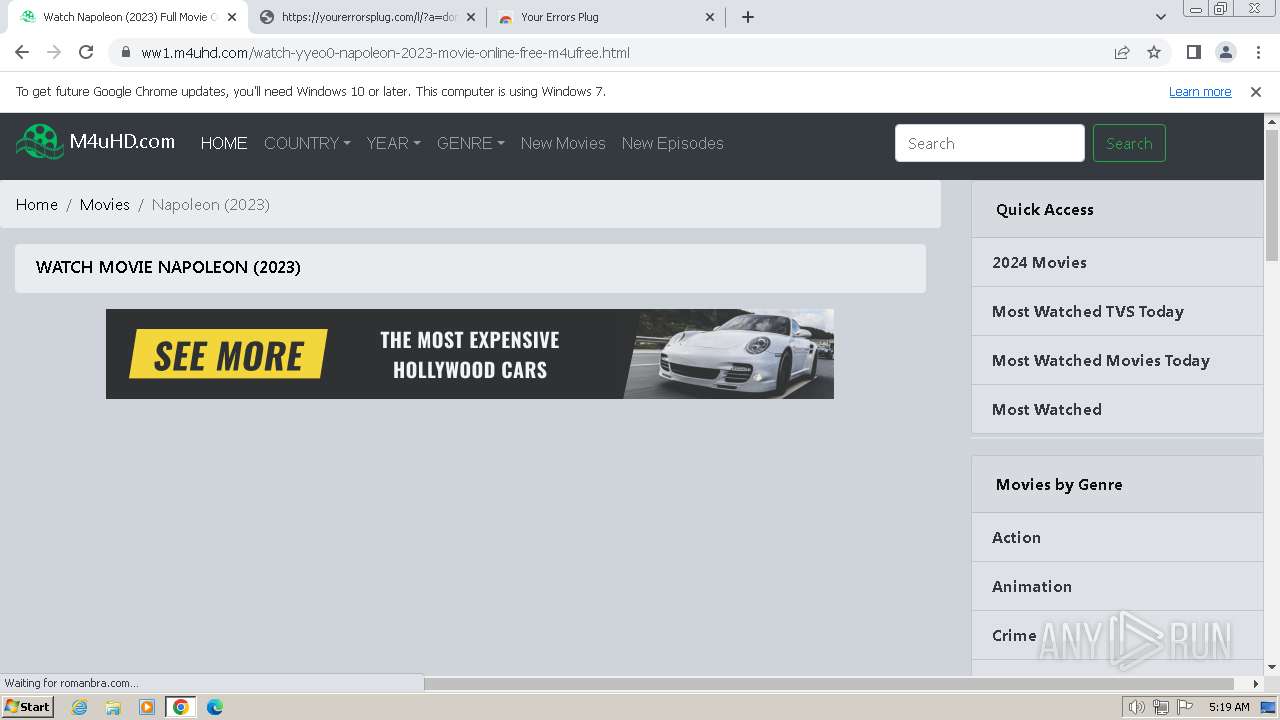The height and width of the screenshot is (720, 1280).
Task: Click the green Search button
Action: point(1129,143)
